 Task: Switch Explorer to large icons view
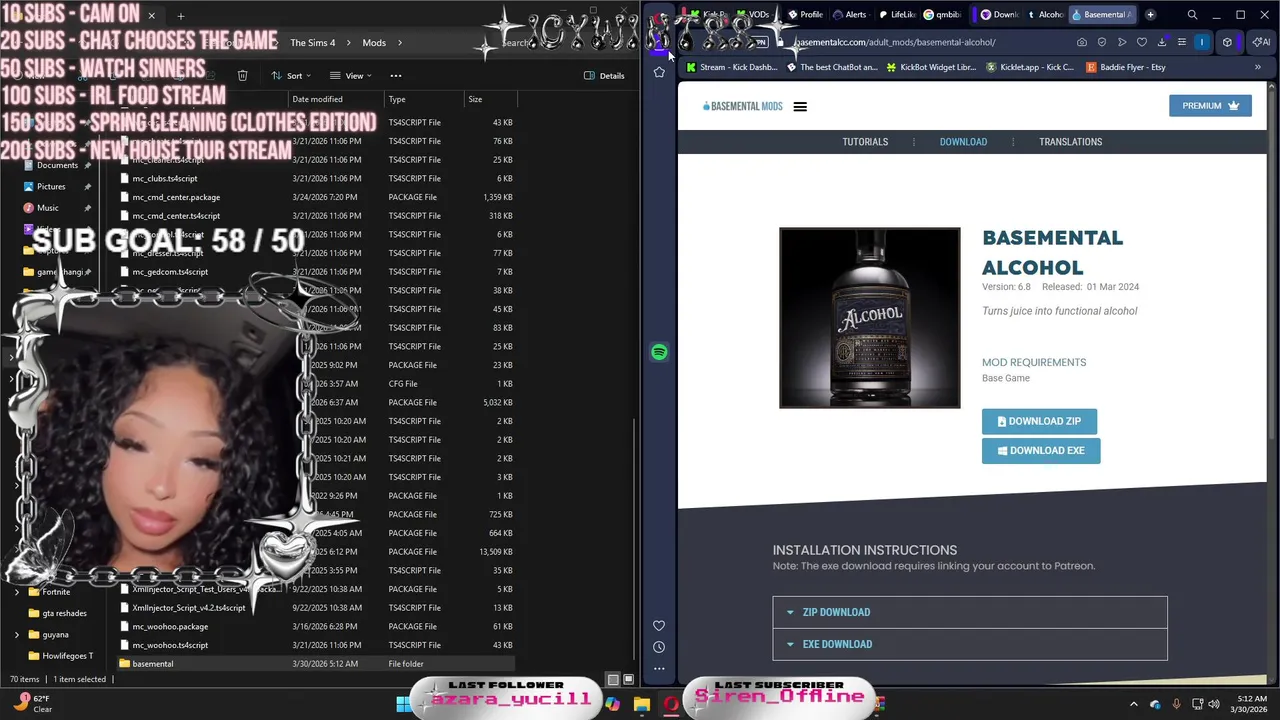click(x=627, y=679)
